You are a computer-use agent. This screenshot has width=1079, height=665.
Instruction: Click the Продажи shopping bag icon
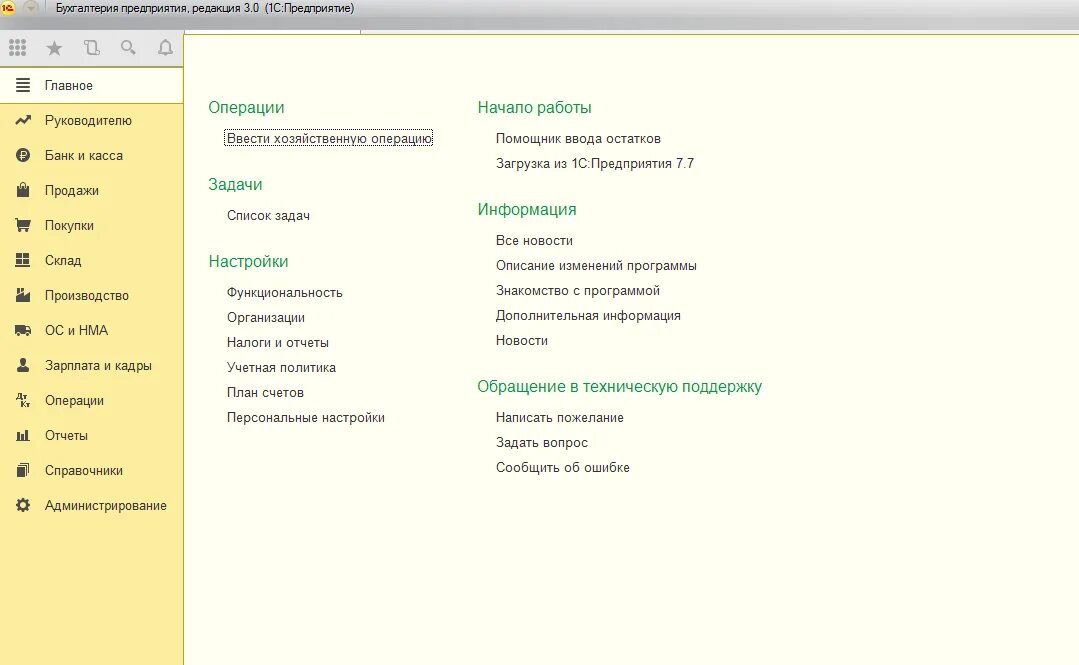[x=23, y=190]
